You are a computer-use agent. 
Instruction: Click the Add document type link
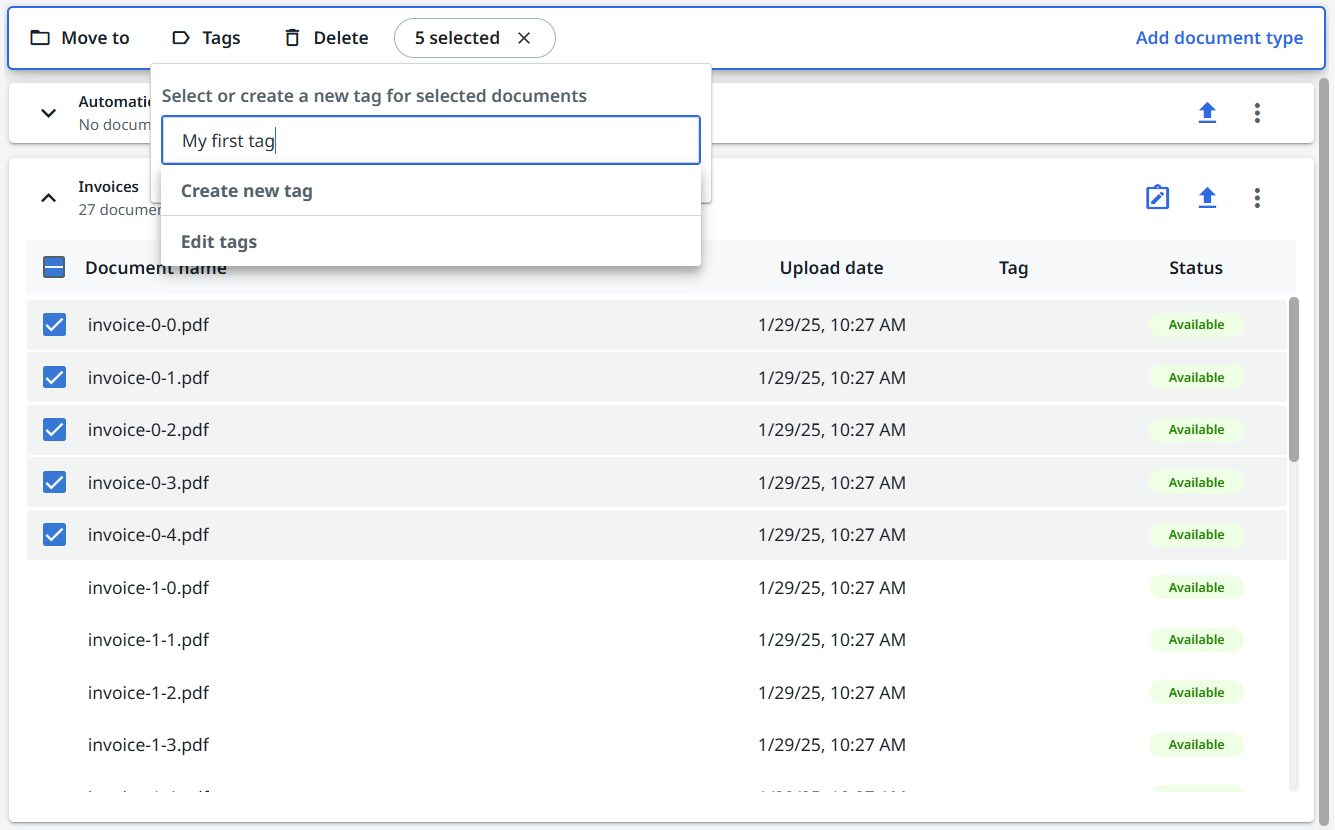tap(1219, 38)
